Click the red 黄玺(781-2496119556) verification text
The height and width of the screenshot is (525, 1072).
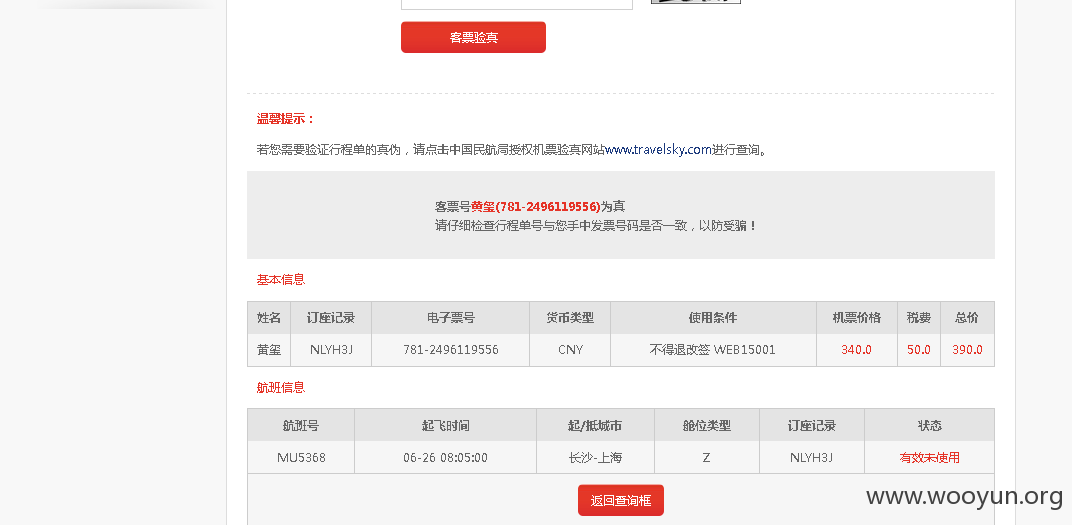pos(535,206)
